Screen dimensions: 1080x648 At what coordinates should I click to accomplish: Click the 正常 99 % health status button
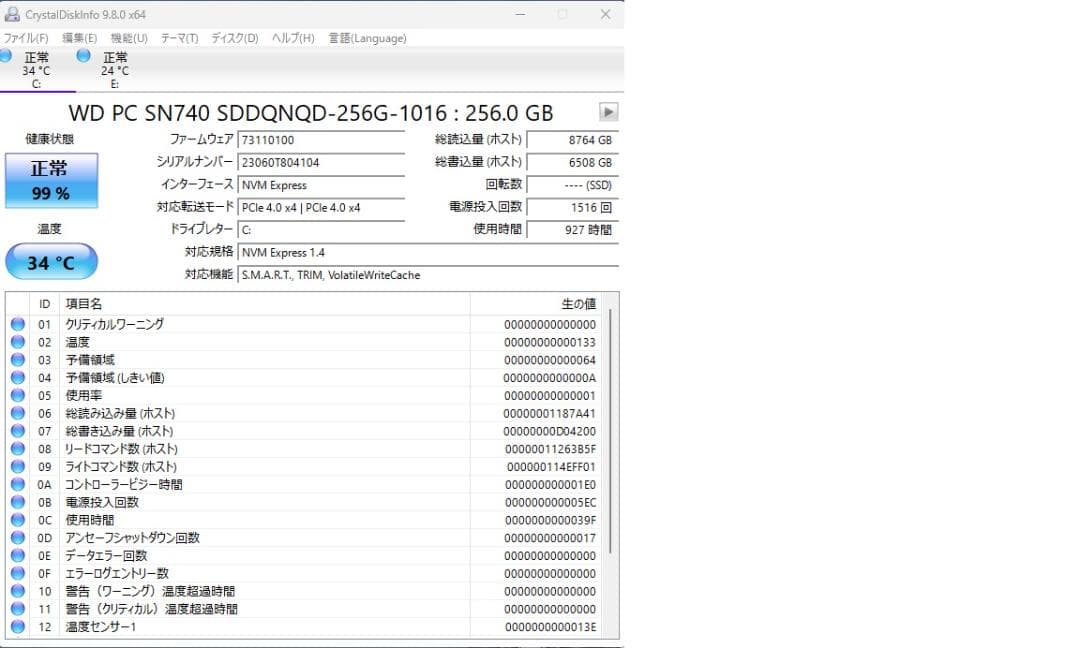click(51, 180)
